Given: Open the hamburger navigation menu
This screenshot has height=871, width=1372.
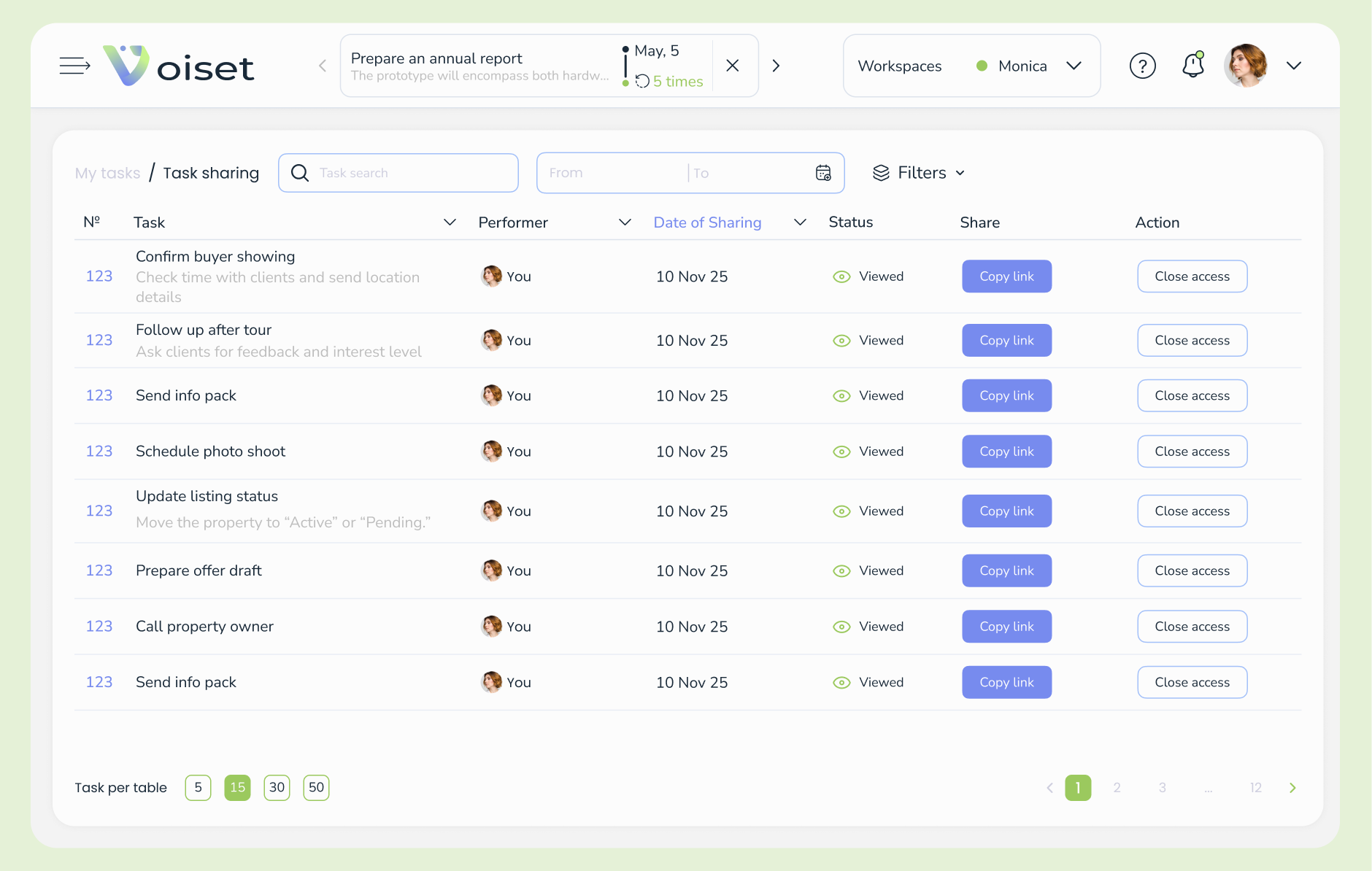Looking at the screenshot, I should point(74,65).
